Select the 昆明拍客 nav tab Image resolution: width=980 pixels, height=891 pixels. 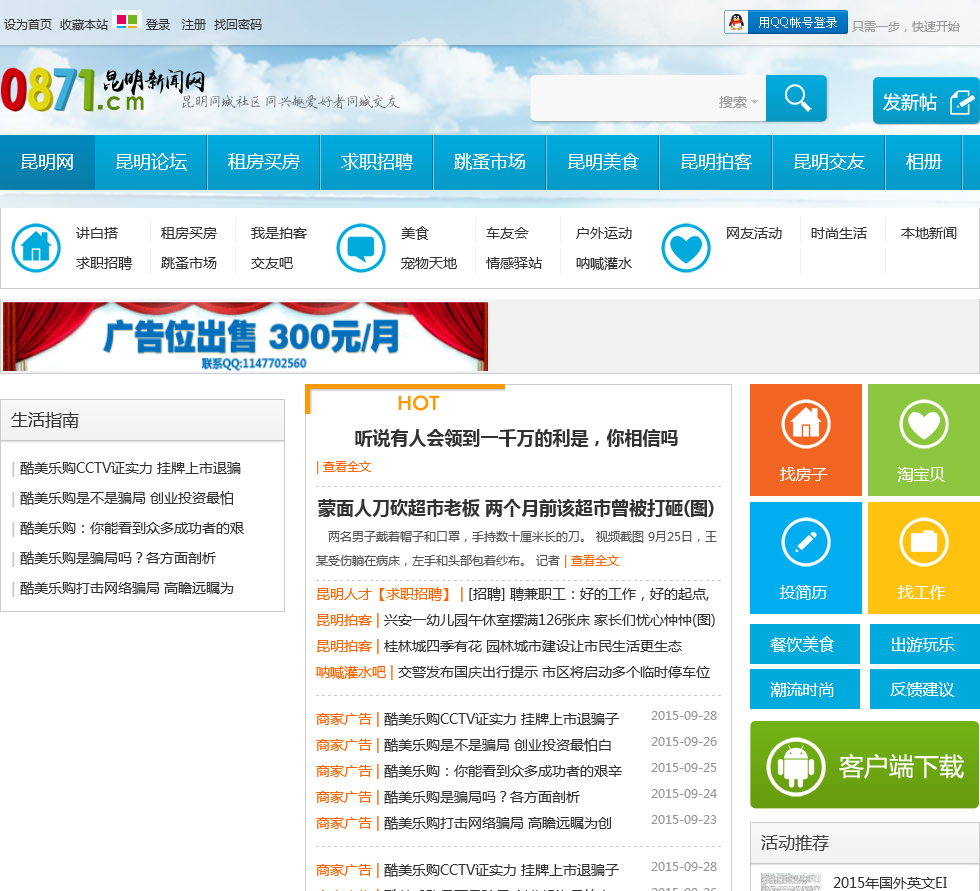(716, 162)
